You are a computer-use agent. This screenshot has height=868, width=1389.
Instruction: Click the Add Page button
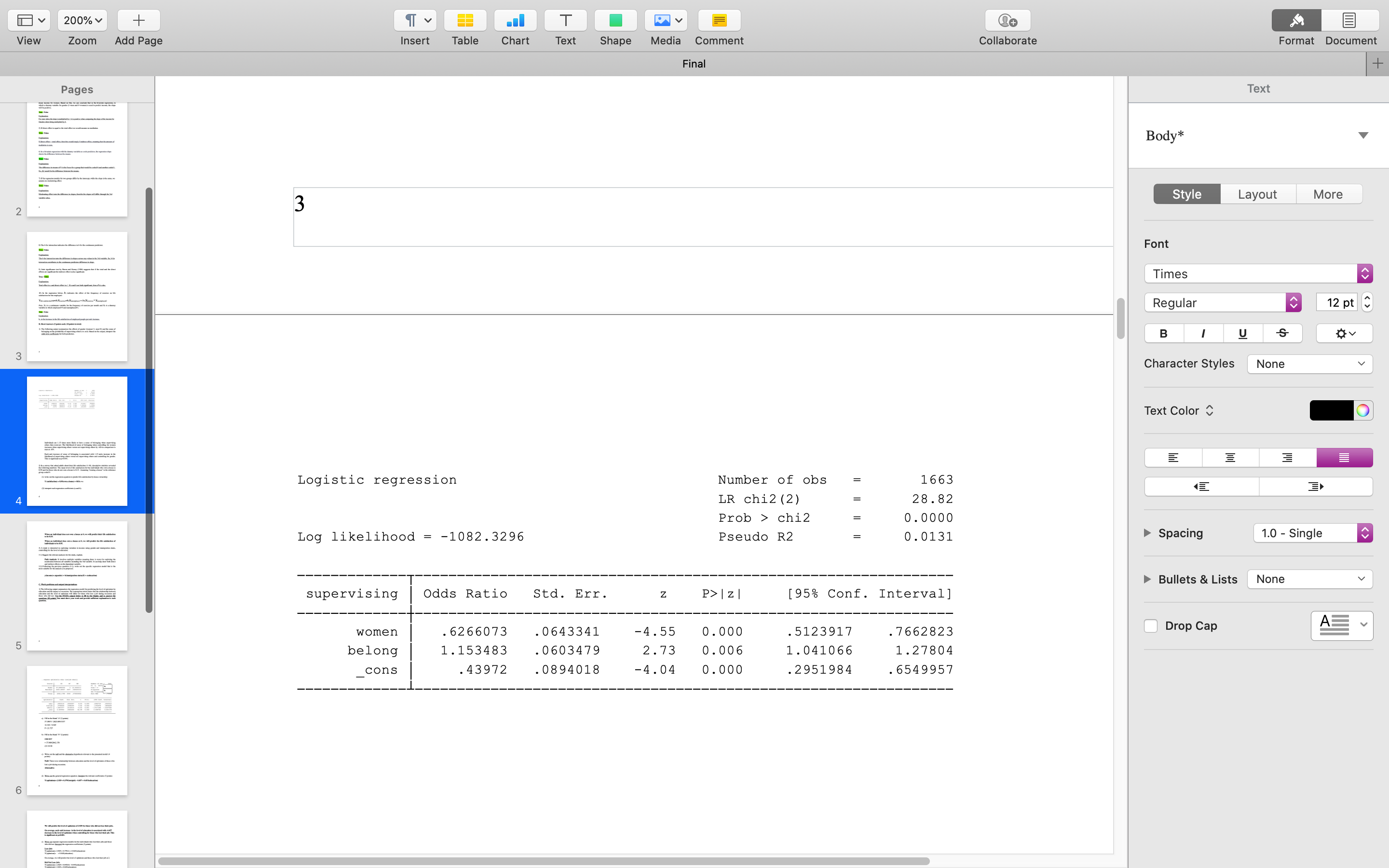point(138,21)
